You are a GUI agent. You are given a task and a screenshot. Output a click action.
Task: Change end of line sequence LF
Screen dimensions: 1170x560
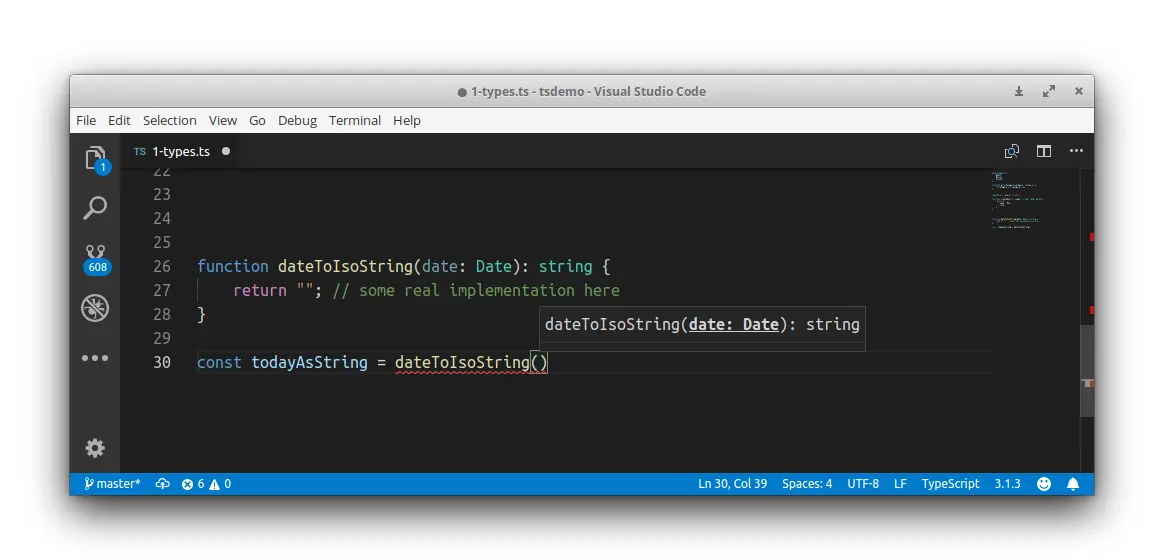(900, 484)
